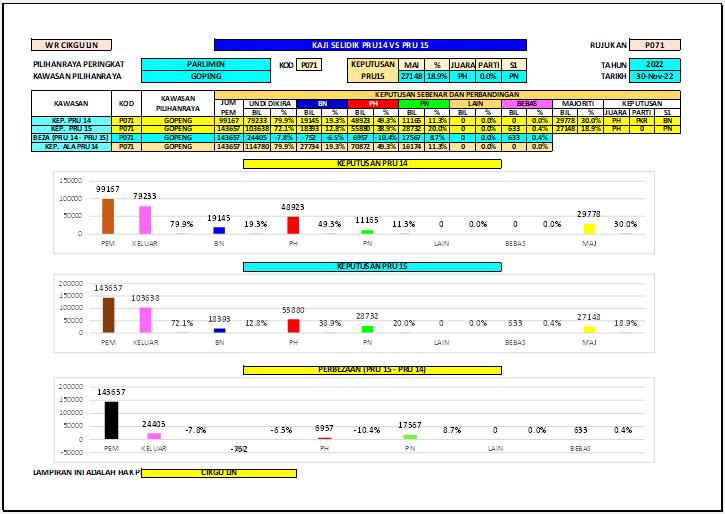Click the red PH table header

pyautogui.click(x=373, y=104)
